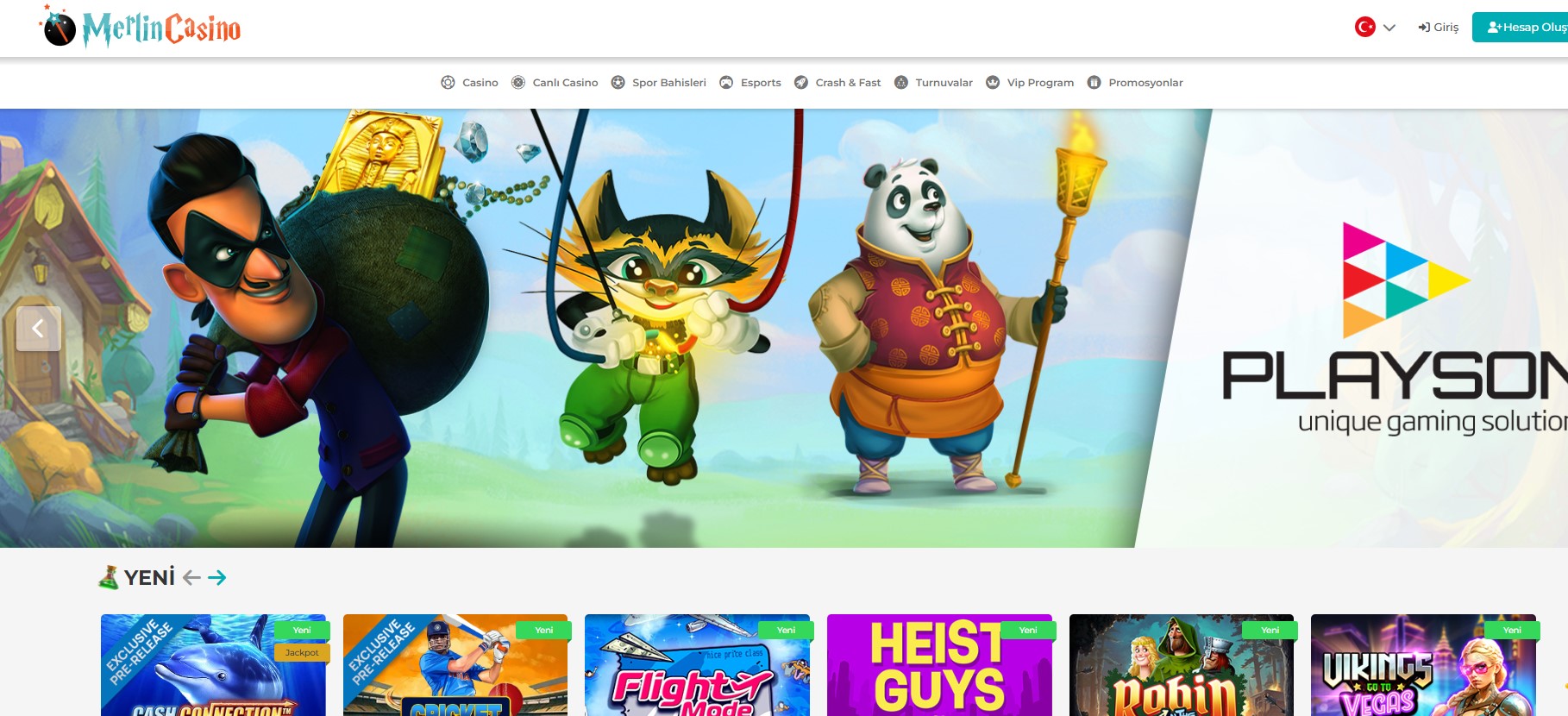This screenshot has height=716, width=1568.
Task: Click the Esports gamepad icon
Action: coord(726,83)
